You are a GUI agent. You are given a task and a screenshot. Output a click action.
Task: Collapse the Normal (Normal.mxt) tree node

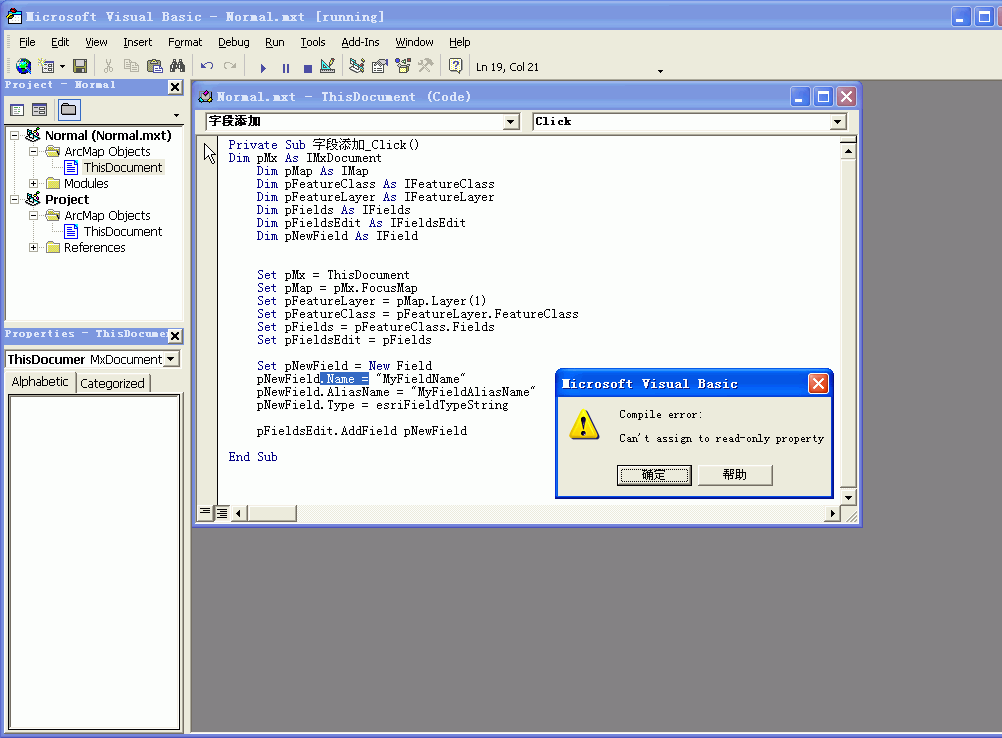coord(14,135)
